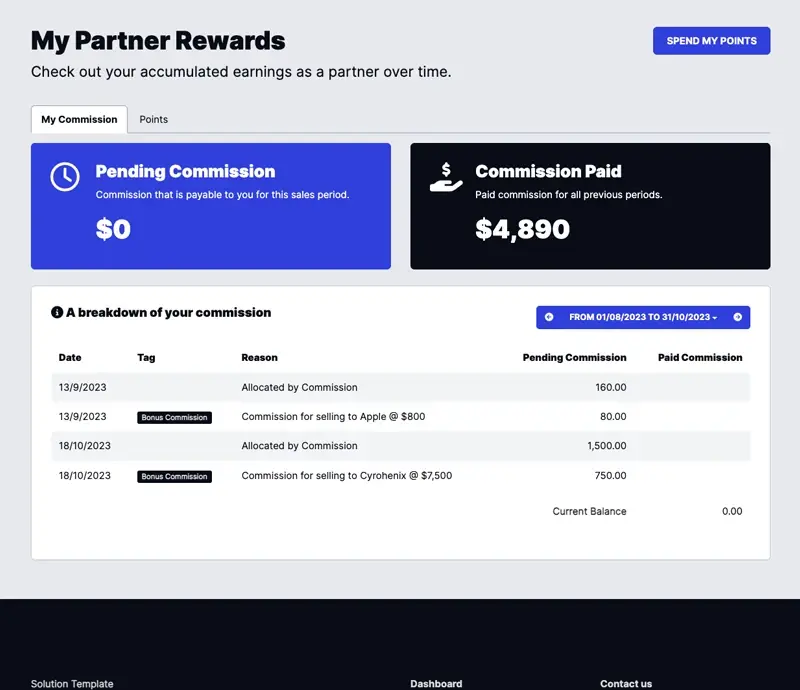Screen dimensions: 800x690
Task: Click the $4,890 Commission Paid amount
Action: pyautogui.click(x=522, y=229)
